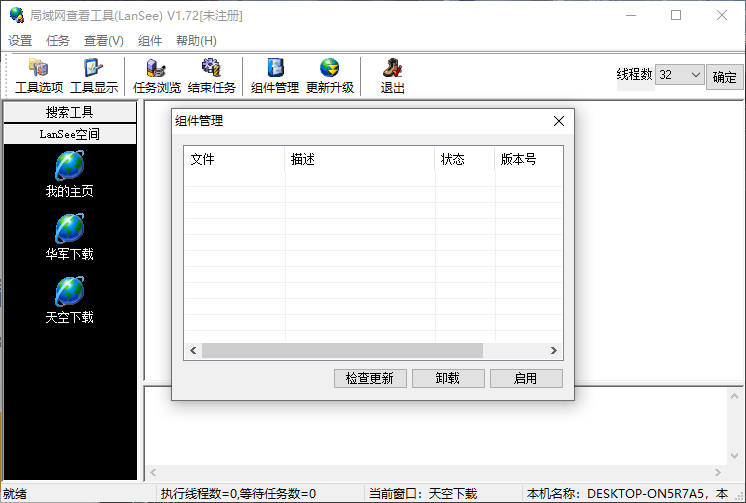Click the 当前窗口: 天空下载 status text
Image resolution: width=746 pixels, height=503 pixels.
423,494
